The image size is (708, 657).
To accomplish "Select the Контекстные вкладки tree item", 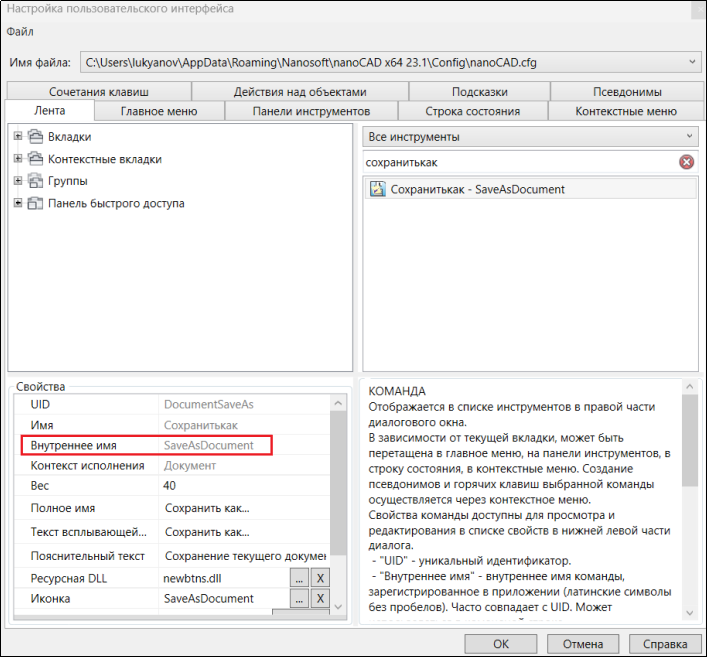I will pos(105,159).
